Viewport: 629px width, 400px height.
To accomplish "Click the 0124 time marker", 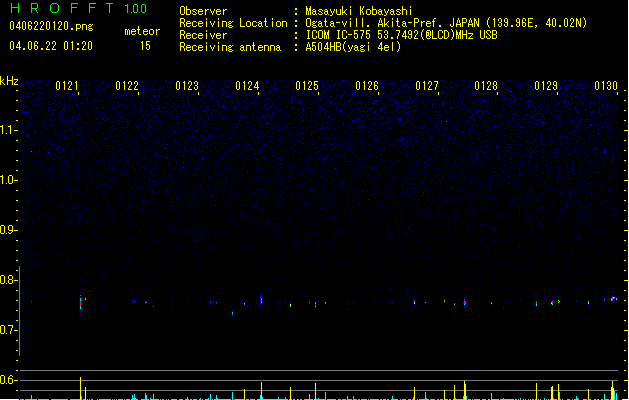I will click(247, 86).
